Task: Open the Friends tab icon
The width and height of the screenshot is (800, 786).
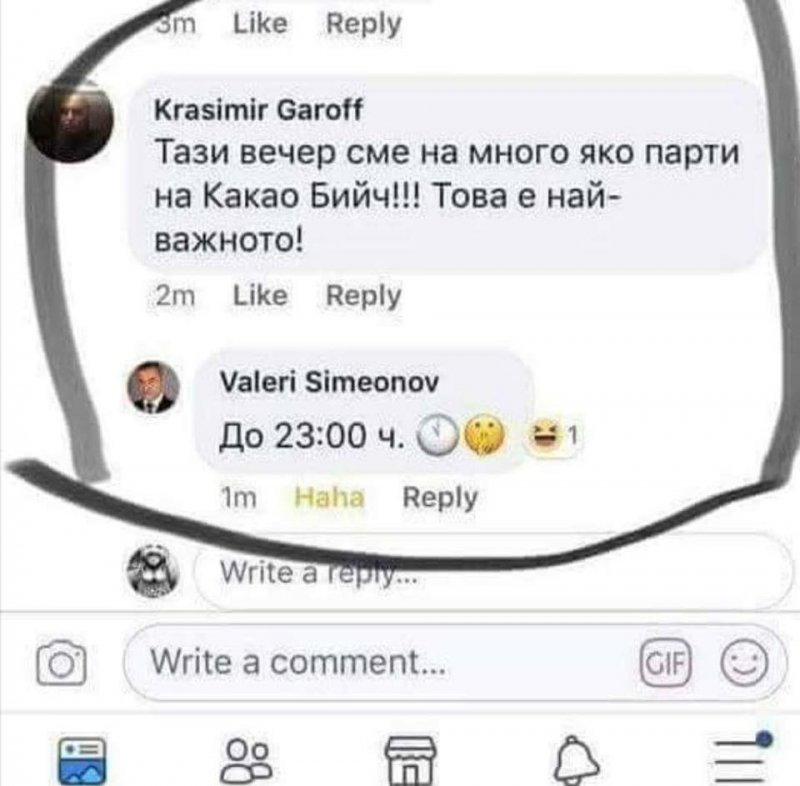Action: (246, 761)
